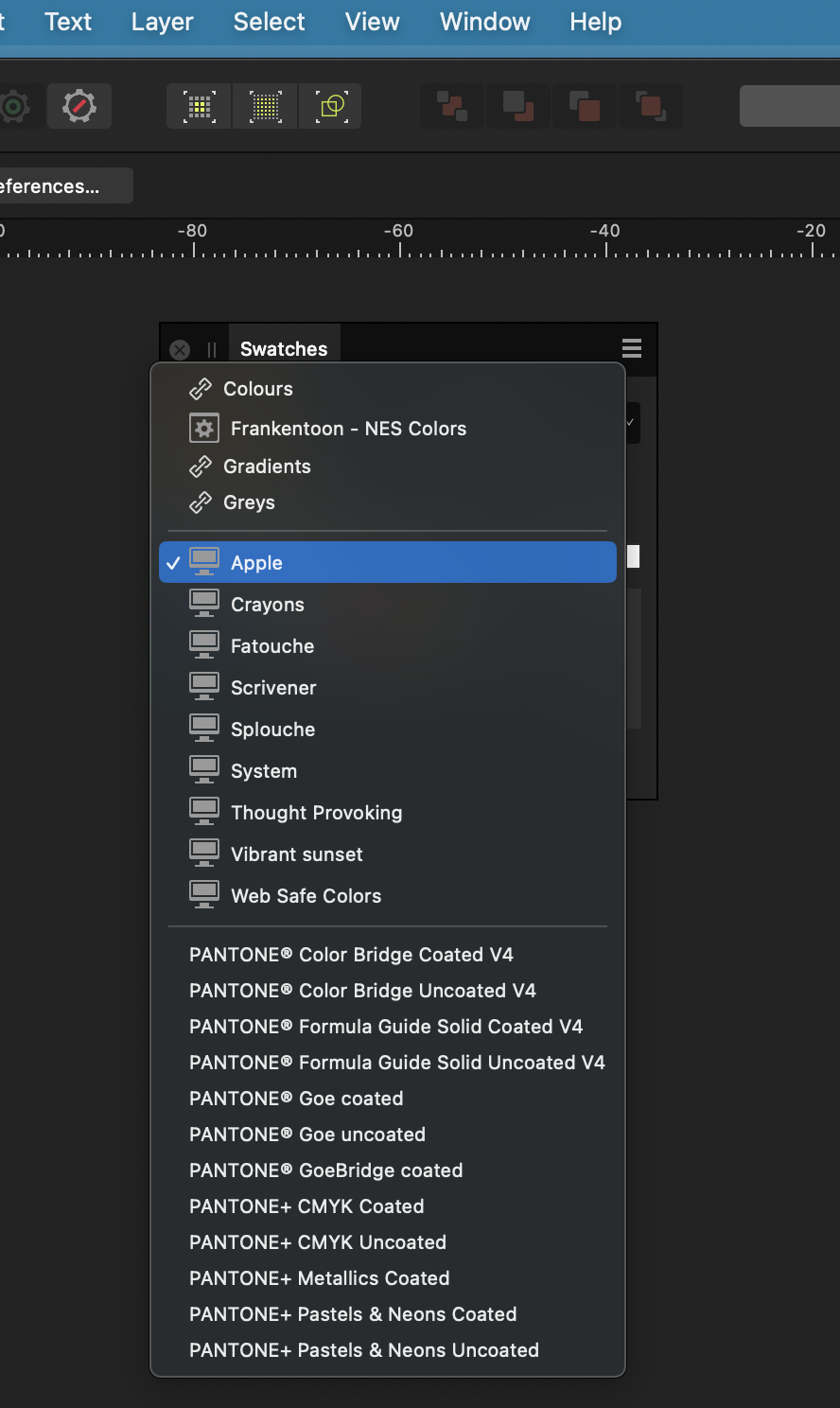Click the red-slash gear assistant icon

(79, 106)
